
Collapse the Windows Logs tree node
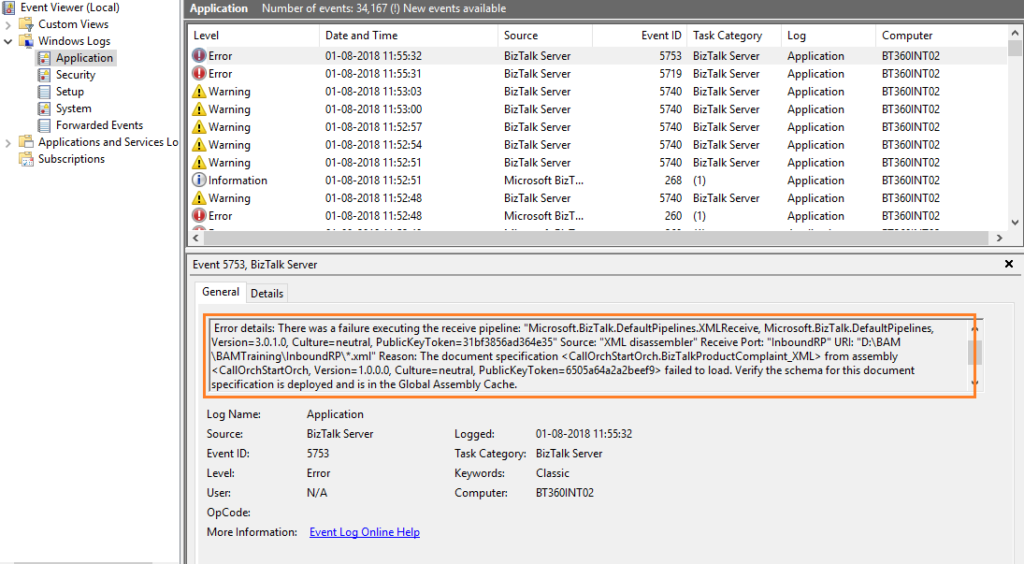[8, 41]
